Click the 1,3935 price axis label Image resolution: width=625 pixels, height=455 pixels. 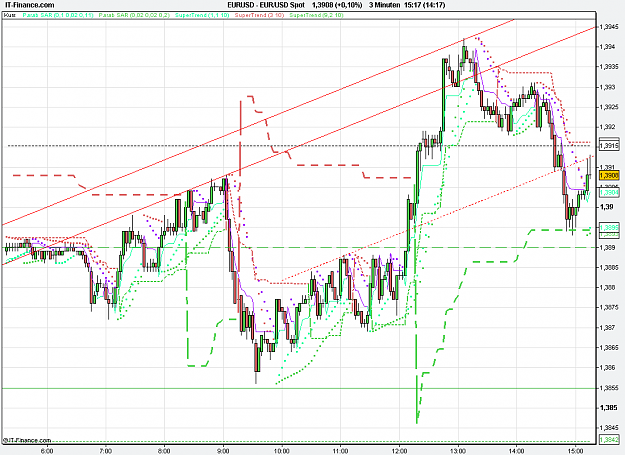[609, 67]
